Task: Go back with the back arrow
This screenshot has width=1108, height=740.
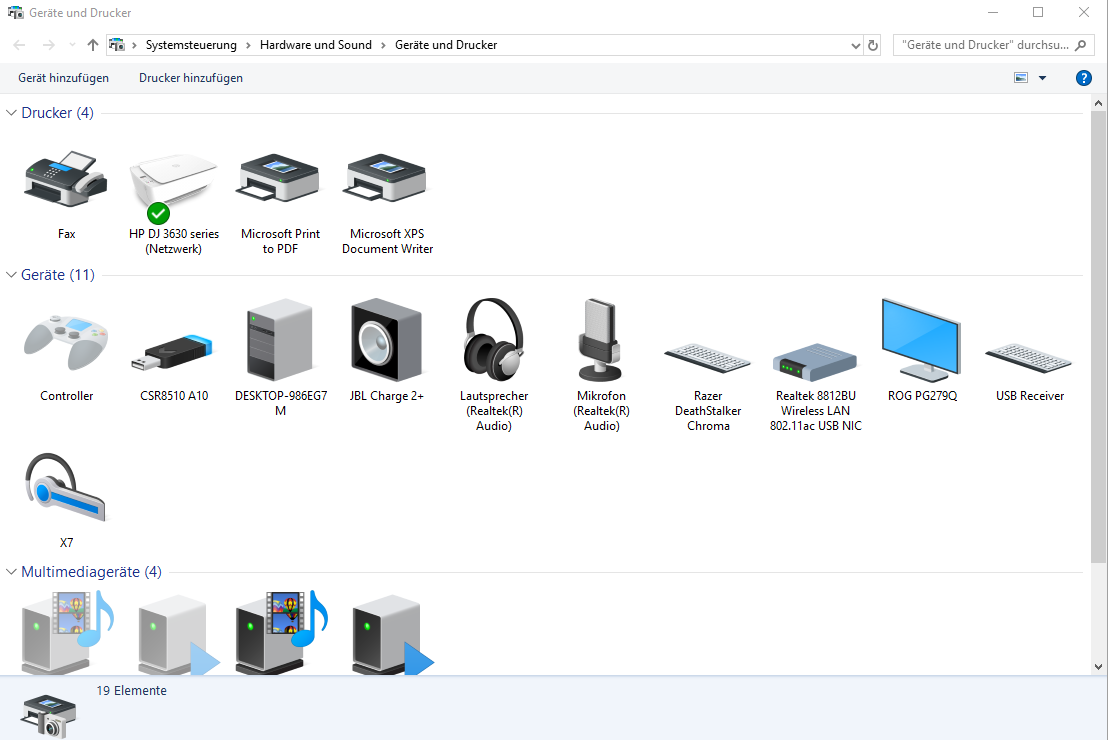Action: pyautogui.click(x=19, y=45)
